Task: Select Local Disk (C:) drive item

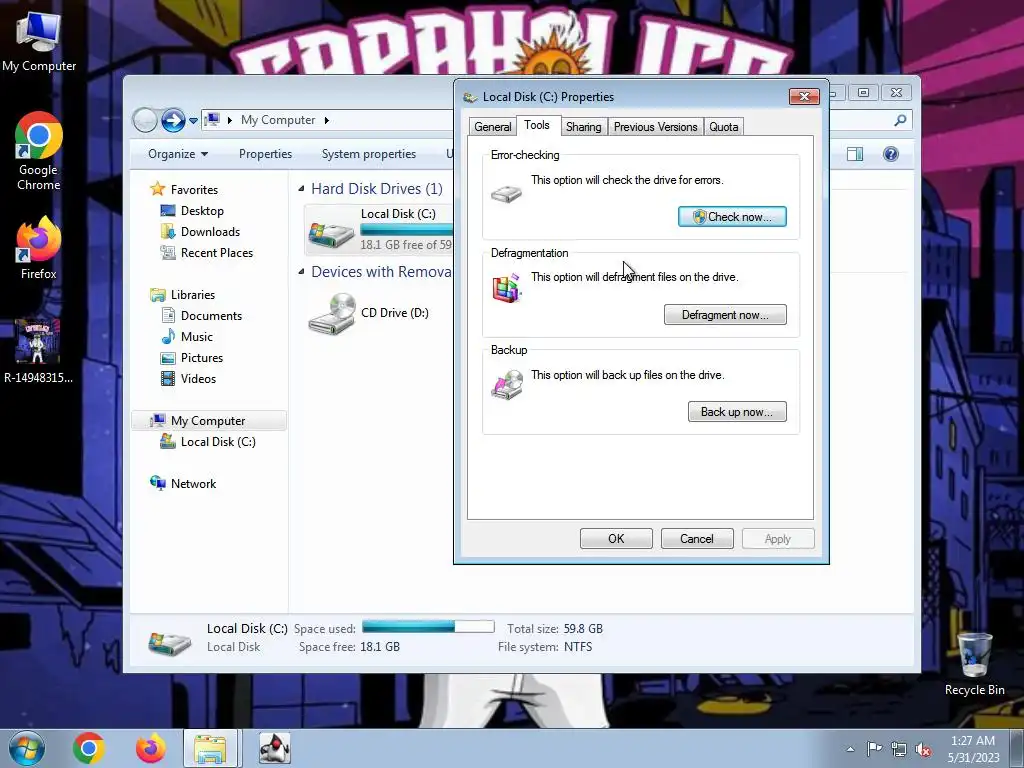Action: 379,229
